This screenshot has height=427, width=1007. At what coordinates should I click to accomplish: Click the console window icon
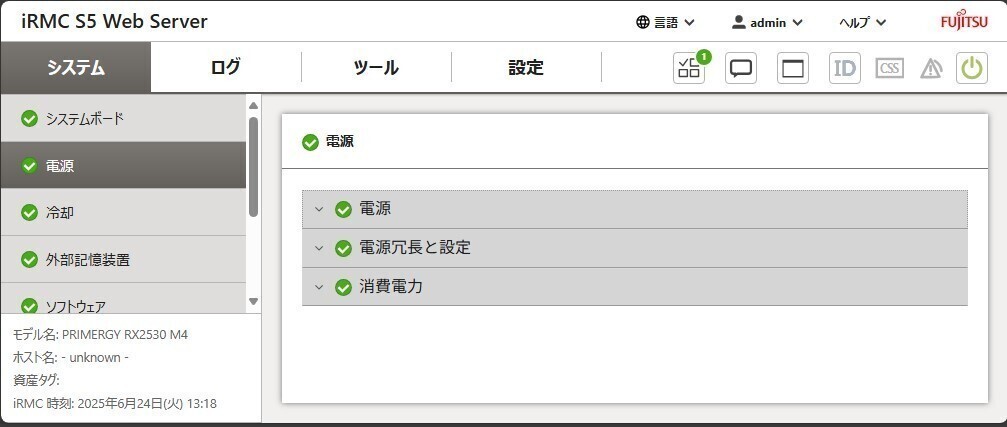pos(792,68)
